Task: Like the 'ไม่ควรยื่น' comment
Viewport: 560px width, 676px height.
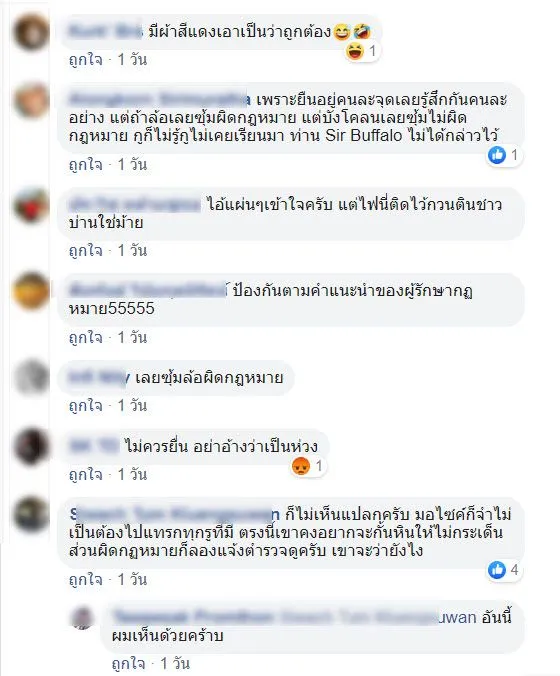Action: pyautogui.click(x=86, y=474)
